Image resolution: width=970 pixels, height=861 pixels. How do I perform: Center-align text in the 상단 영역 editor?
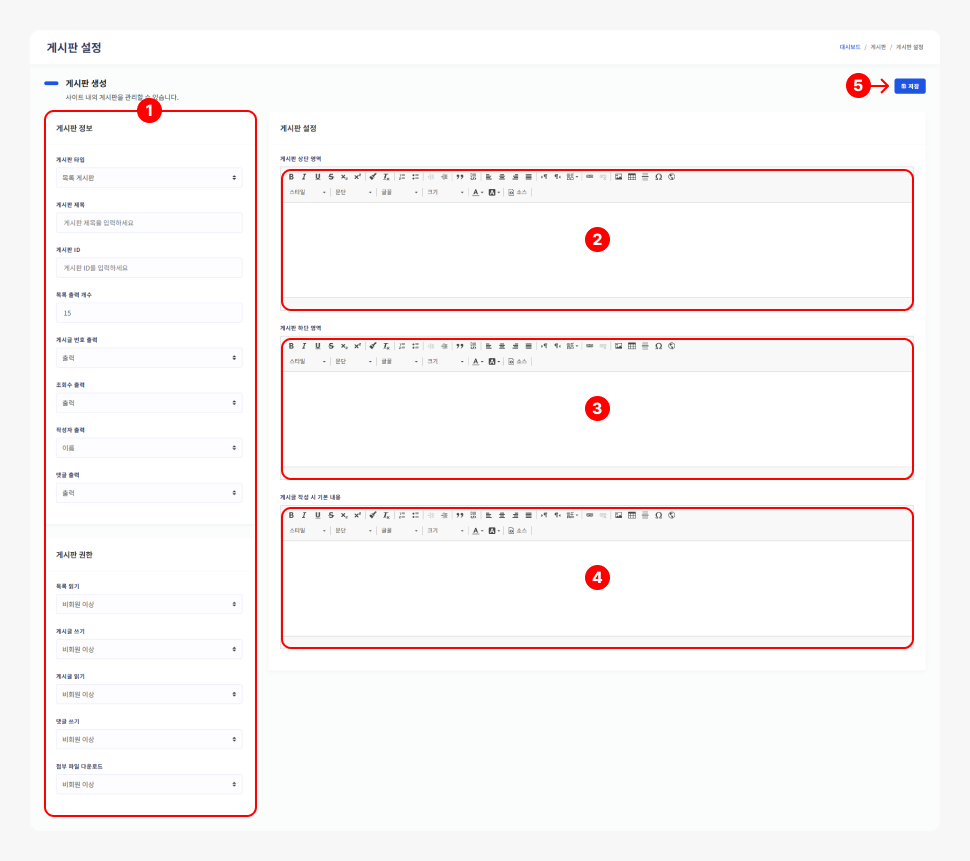tap(502, 177)
